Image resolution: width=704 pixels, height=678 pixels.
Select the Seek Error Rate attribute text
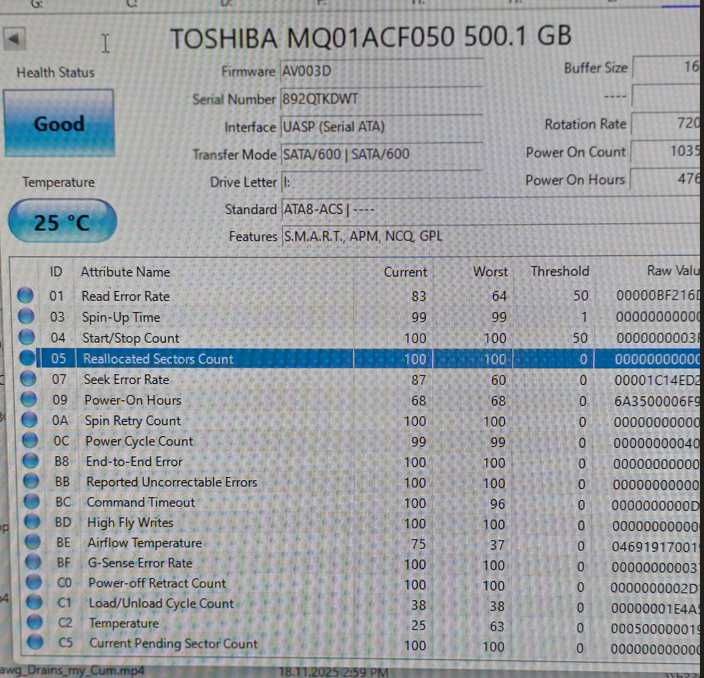(x=127, y=379)
